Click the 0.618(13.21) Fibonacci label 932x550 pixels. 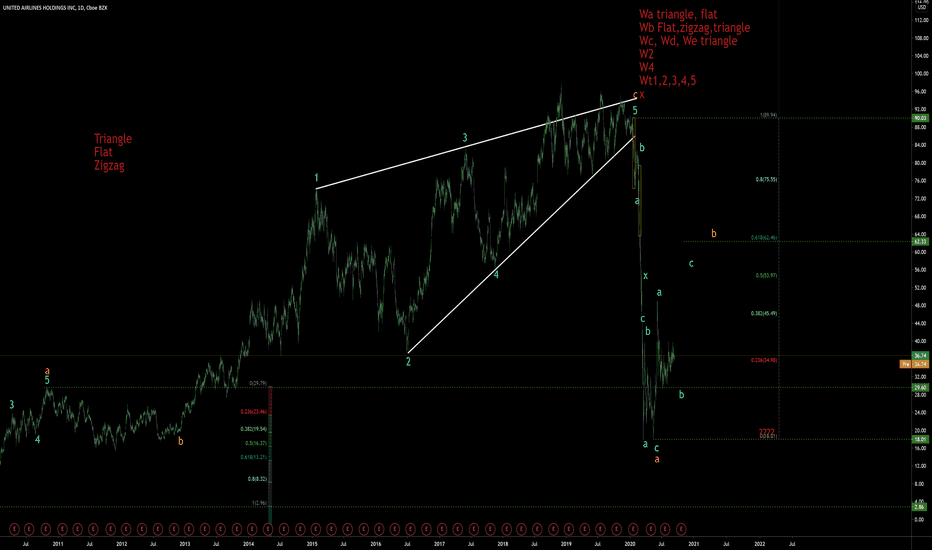click(254, 457)
